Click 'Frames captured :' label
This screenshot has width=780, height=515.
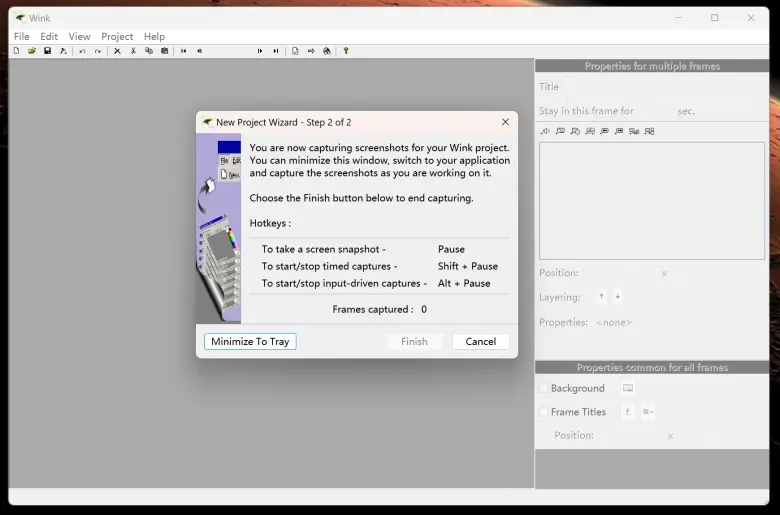pos(373,309)
